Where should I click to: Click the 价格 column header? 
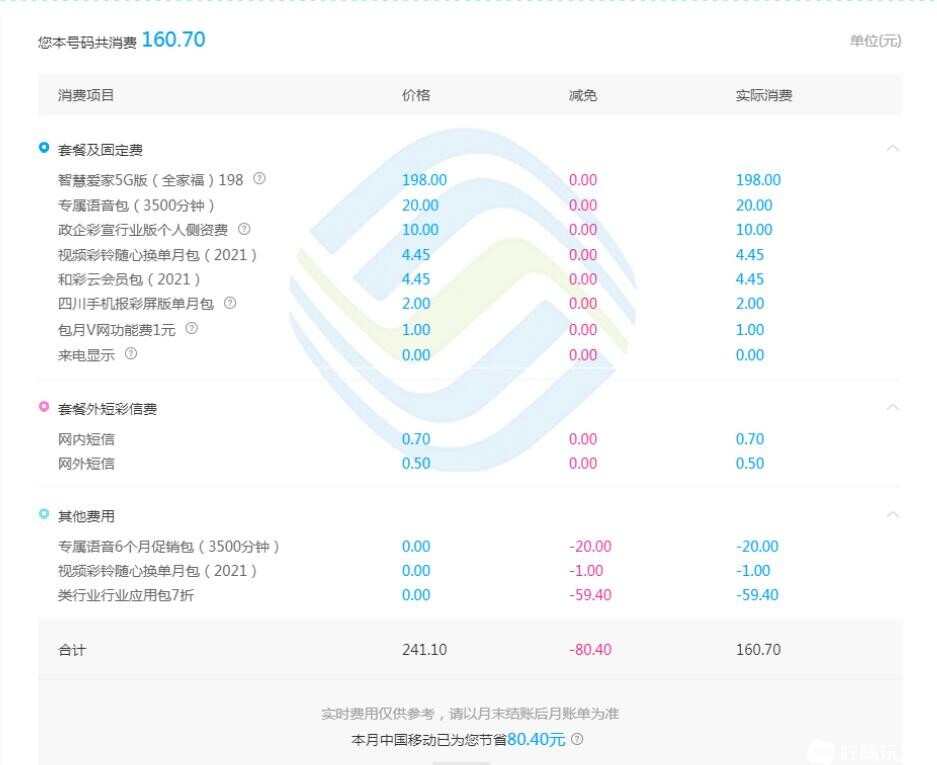tap(416, 95)
